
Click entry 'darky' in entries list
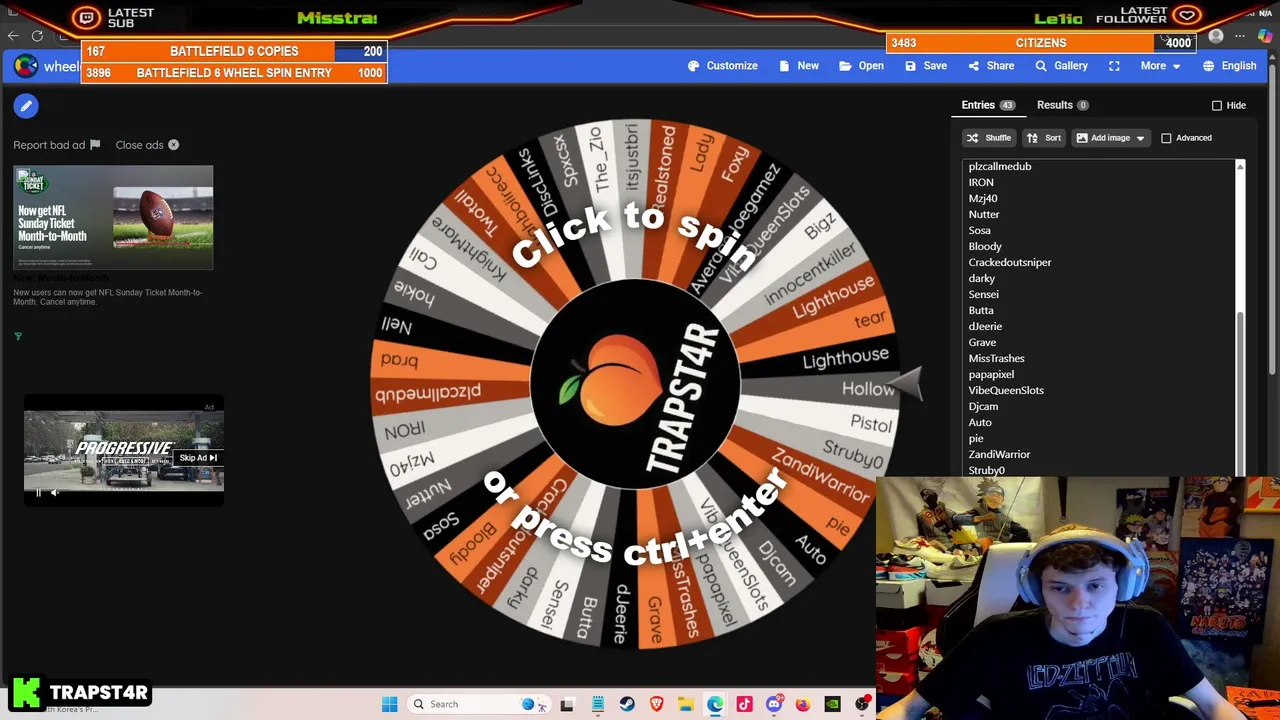coord(982,278)
